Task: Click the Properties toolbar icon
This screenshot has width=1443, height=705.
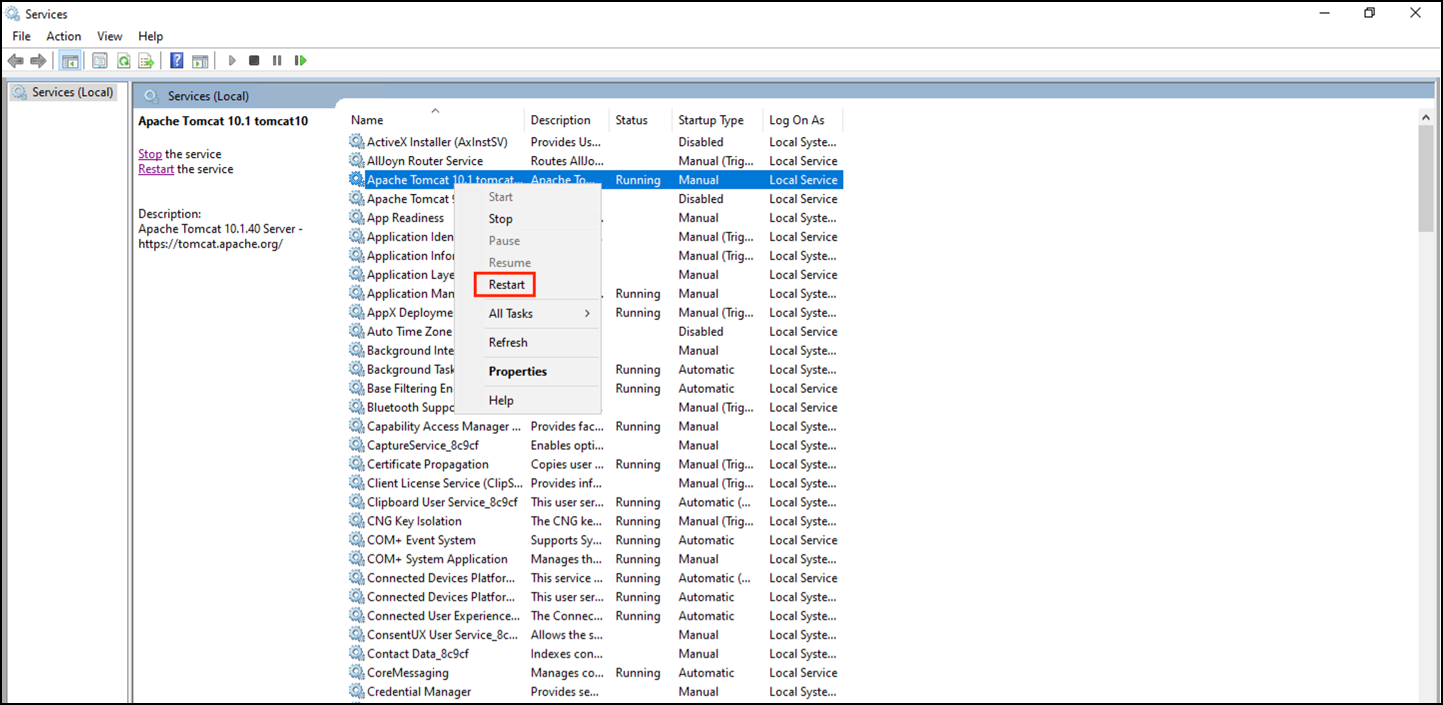Action: tap(100, 61)
